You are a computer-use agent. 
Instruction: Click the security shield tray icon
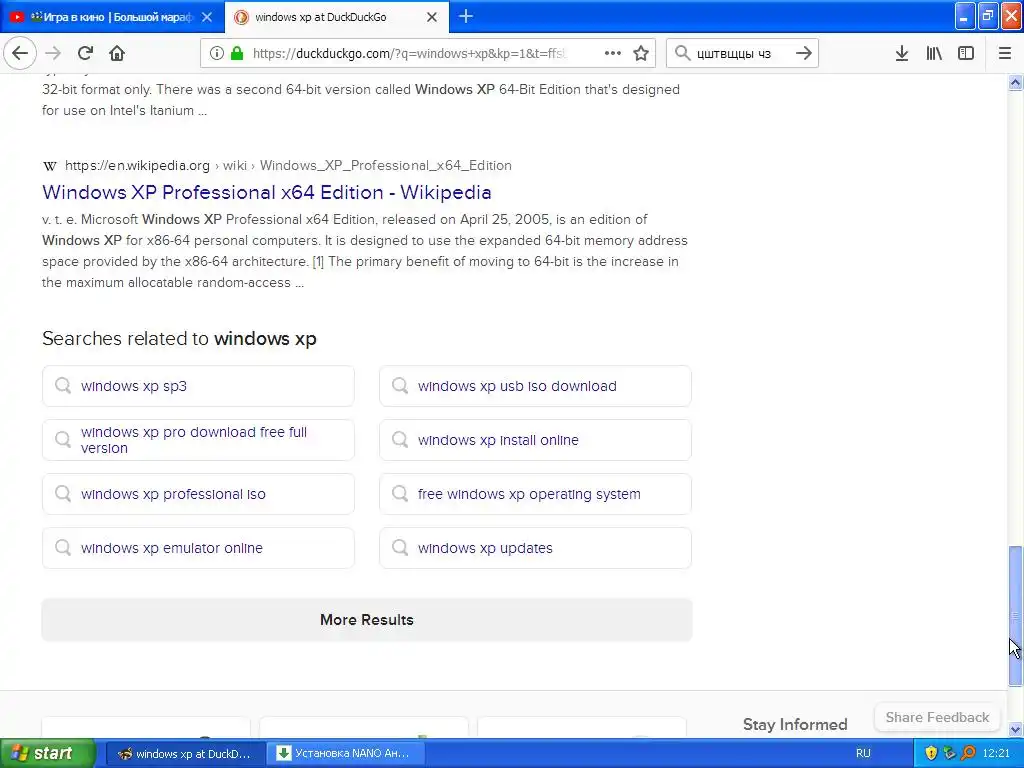click(x=931, y=754)
